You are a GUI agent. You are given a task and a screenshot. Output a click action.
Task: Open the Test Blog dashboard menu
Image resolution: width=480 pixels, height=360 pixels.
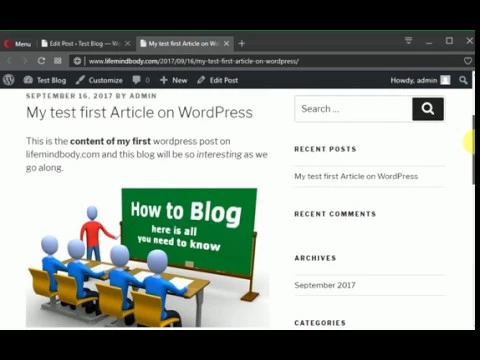pos(44,80)
